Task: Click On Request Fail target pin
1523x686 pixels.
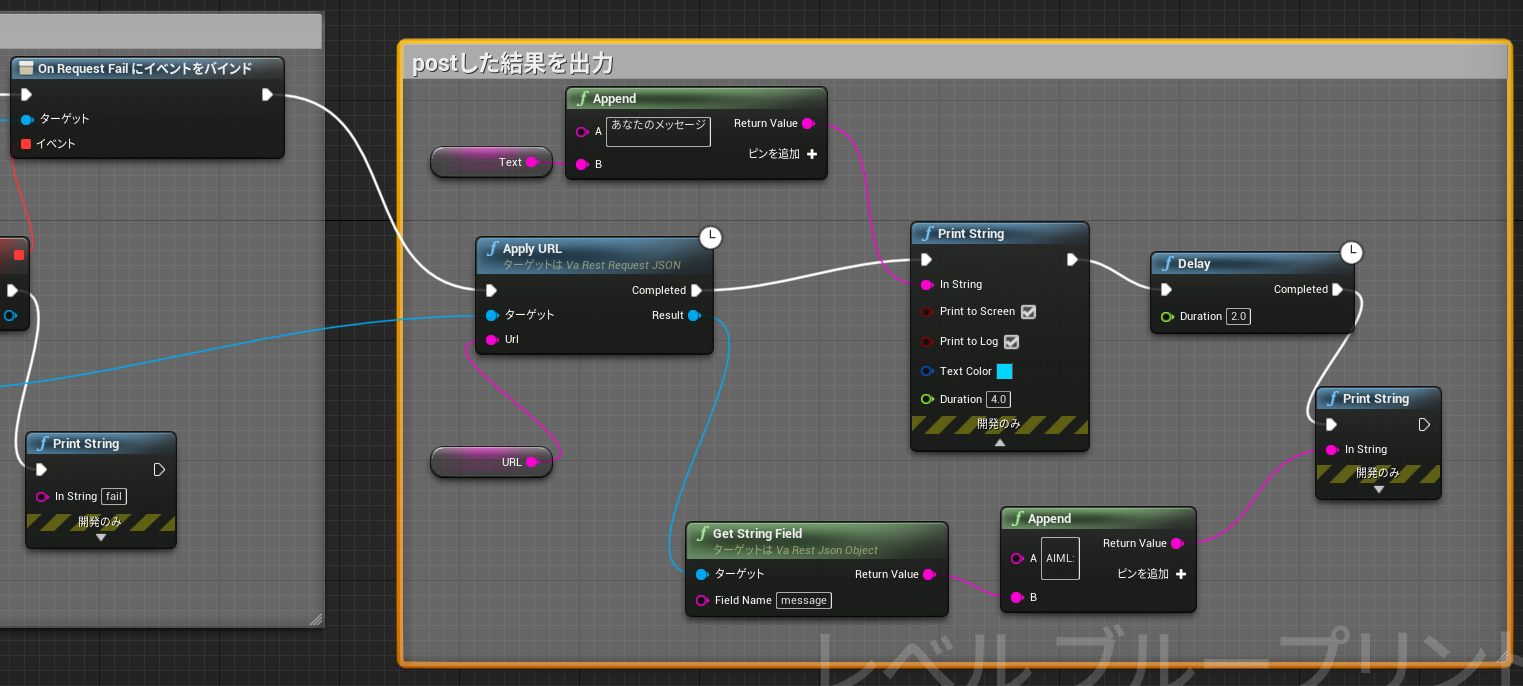Action: point(27,119)
